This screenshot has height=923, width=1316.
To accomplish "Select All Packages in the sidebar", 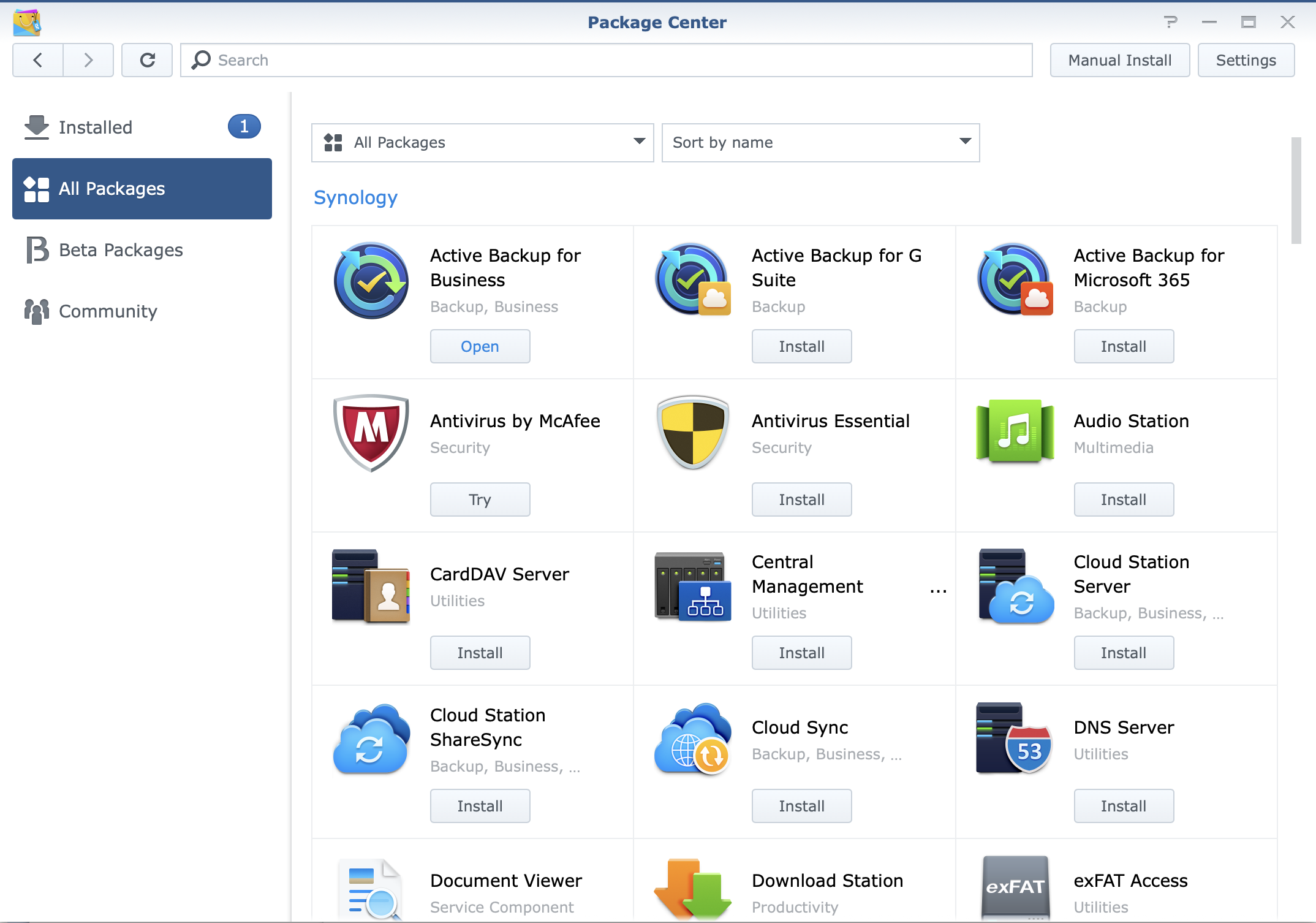I will [x=142, y=189].
